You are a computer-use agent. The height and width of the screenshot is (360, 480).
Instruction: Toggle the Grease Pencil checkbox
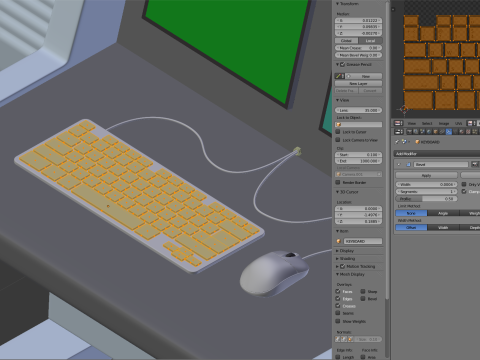click(x=342, y=64)
